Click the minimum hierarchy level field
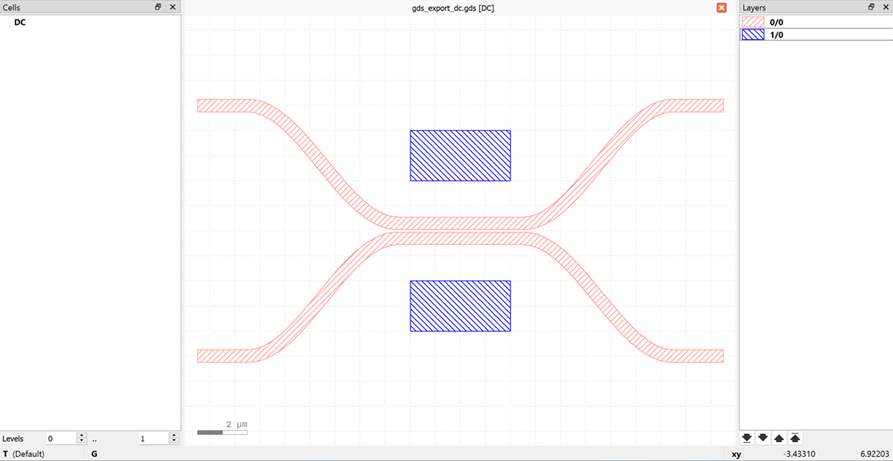Viewport: 893px width, 461px height. [x=60, y=438]
